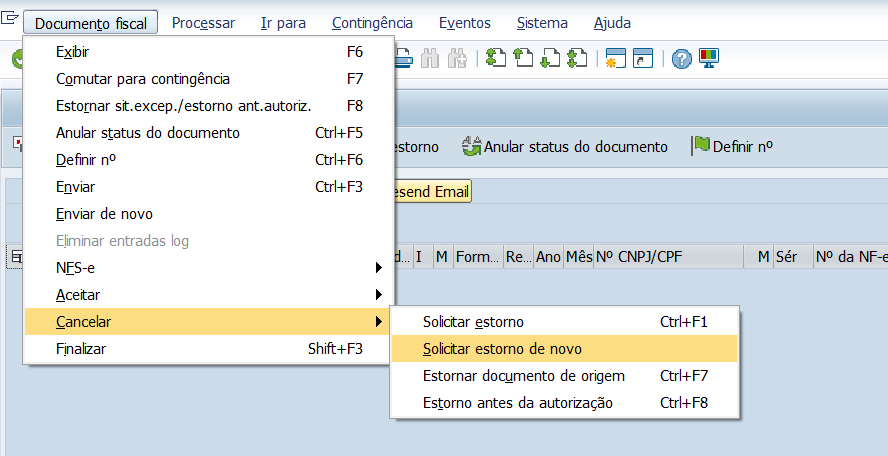
Task: Choose Enviar de novo menu entry
Action: click(x=208, y=214)
